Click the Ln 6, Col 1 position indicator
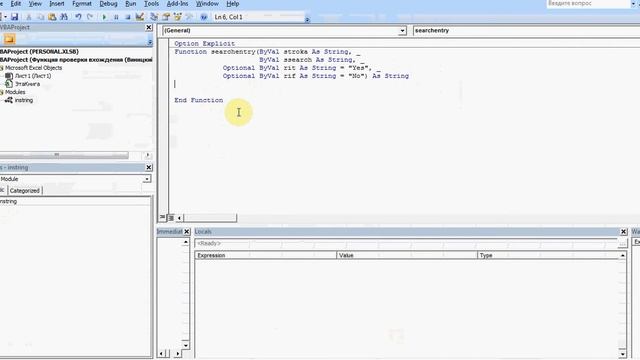This screenshot has height=360, width=640. tap(229, 17)
